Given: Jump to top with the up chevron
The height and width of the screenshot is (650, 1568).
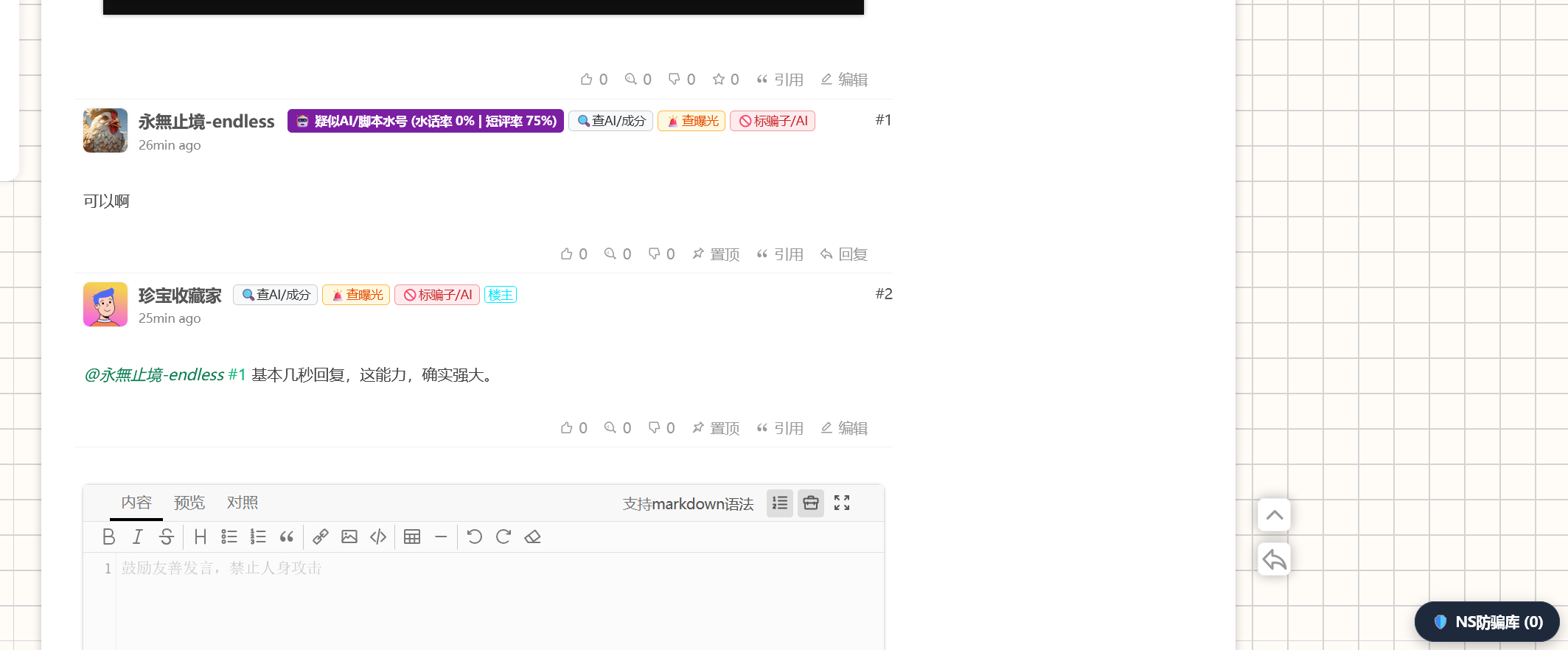Looking at the screenshot, I should coord(1274,515).
